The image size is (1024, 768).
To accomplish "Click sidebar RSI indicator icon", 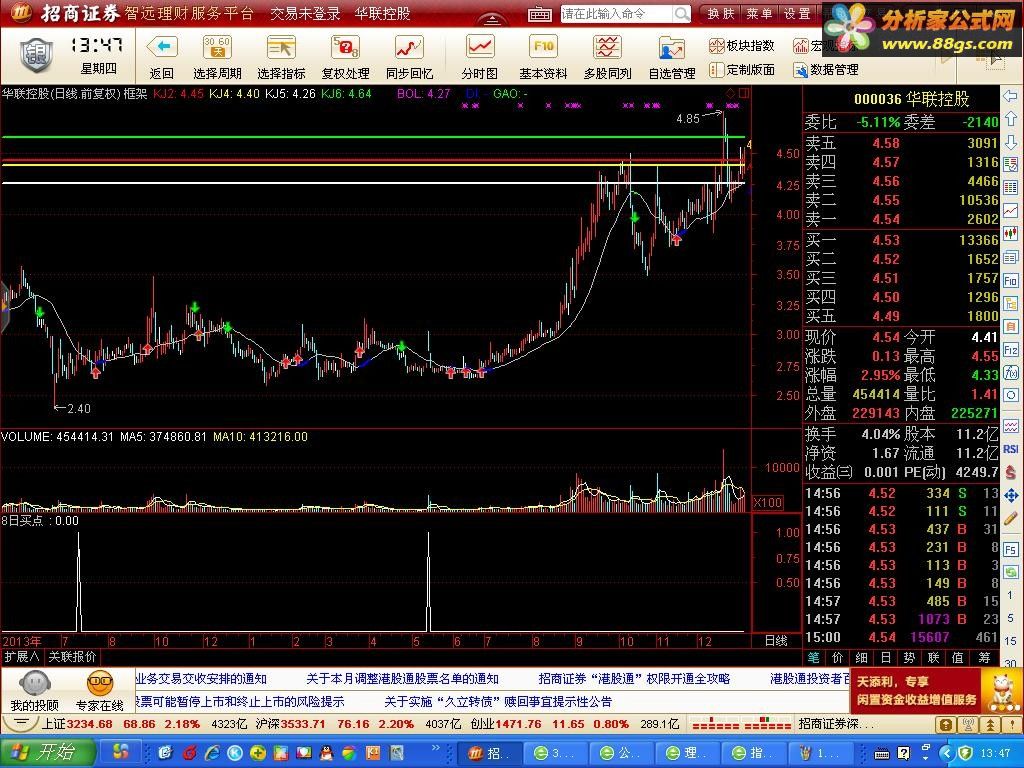I will (1010, 449).
